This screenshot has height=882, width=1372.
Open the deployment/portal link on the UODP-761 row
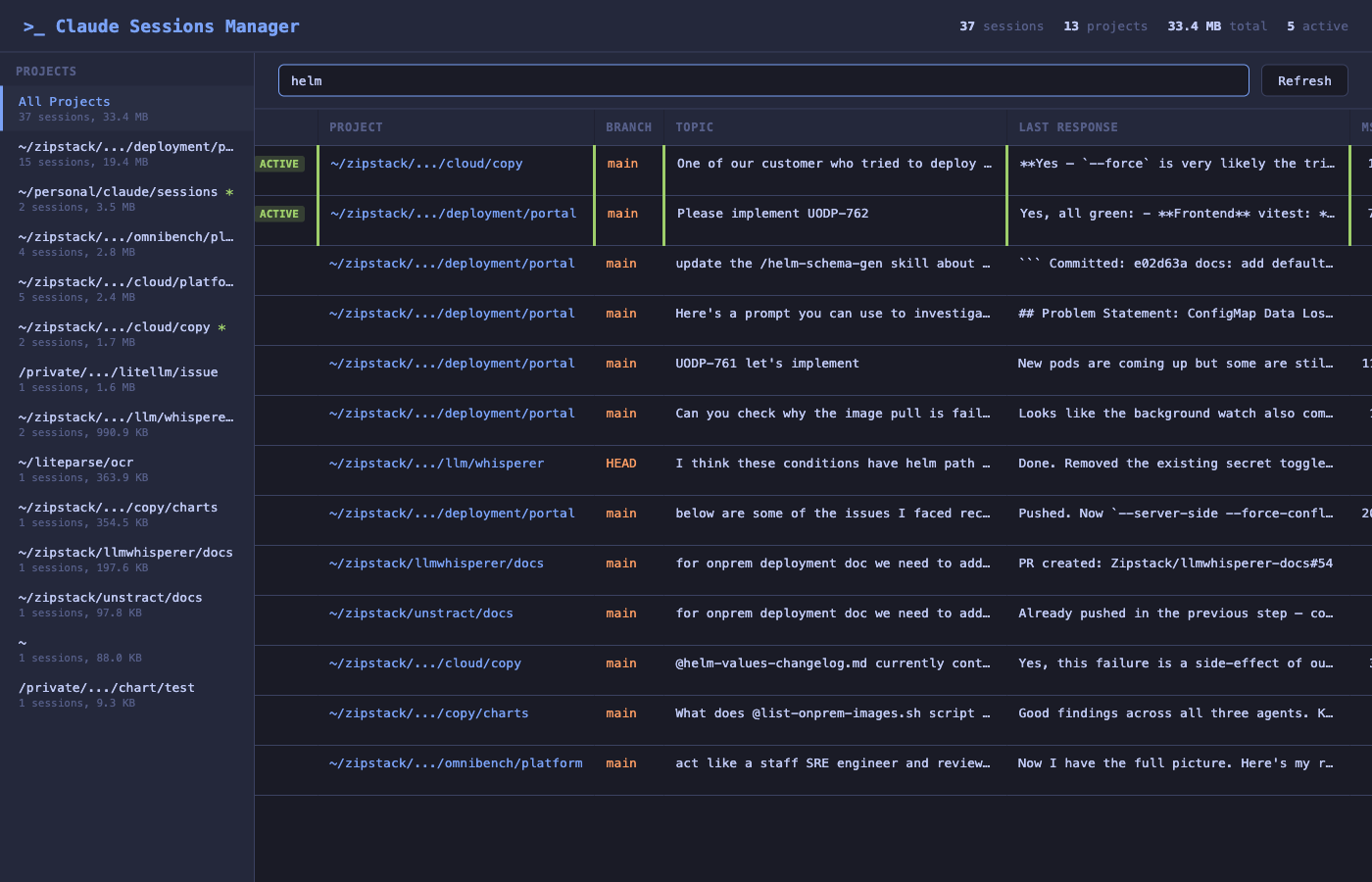click(x=452, y=363)
